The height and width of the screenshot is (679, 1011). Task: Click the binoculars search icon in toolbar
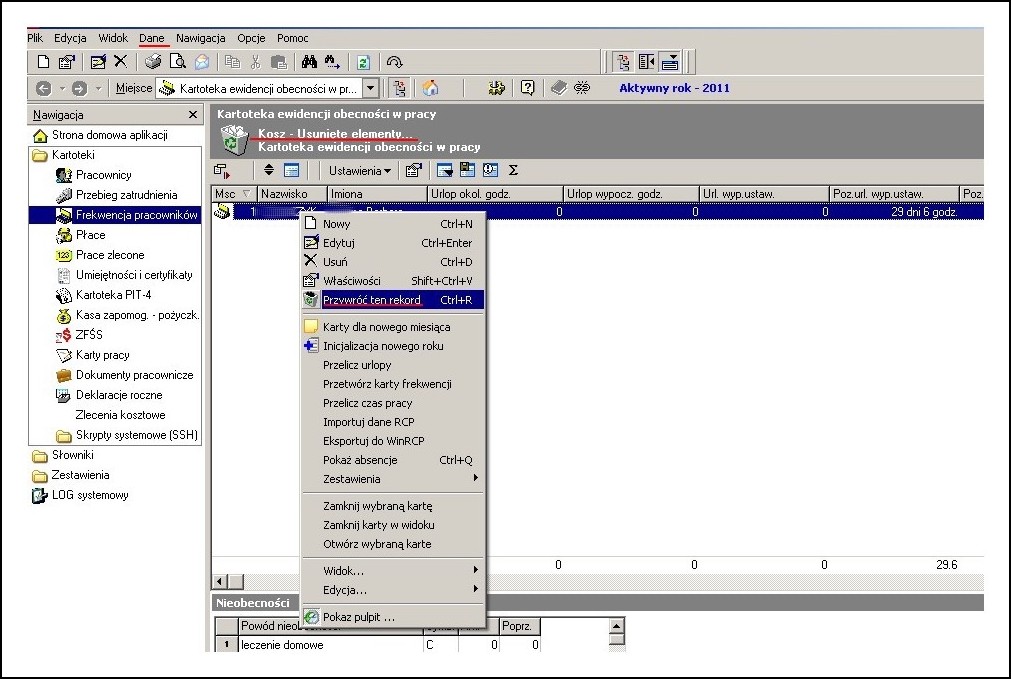309,62
